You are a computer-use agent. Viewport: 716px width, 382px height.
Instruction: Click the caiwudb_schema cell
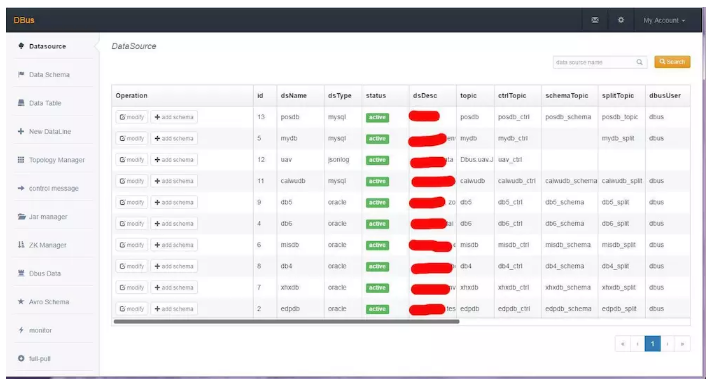pos(571,181)
